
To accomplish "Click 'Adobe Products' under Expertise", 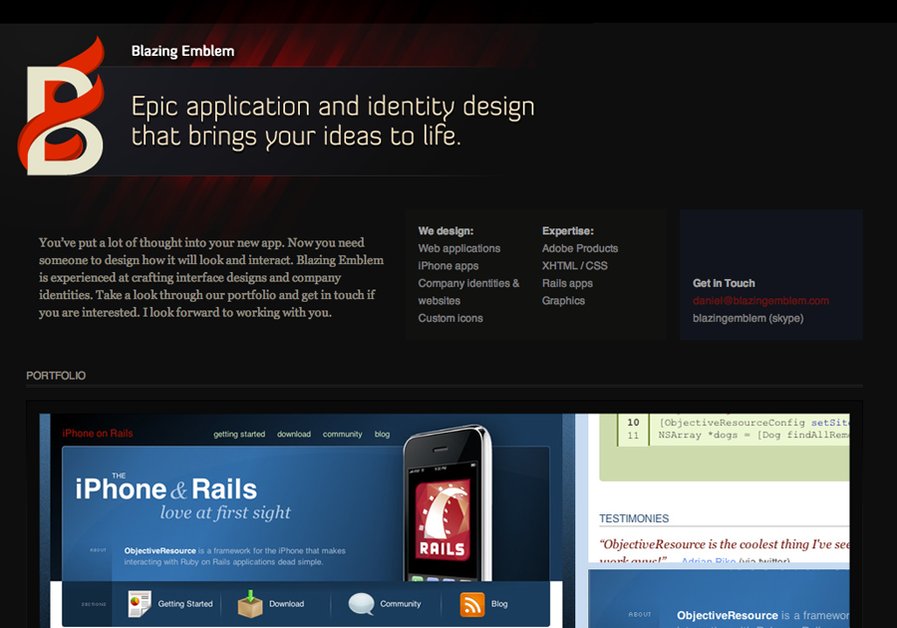I will tap(580, 249).
